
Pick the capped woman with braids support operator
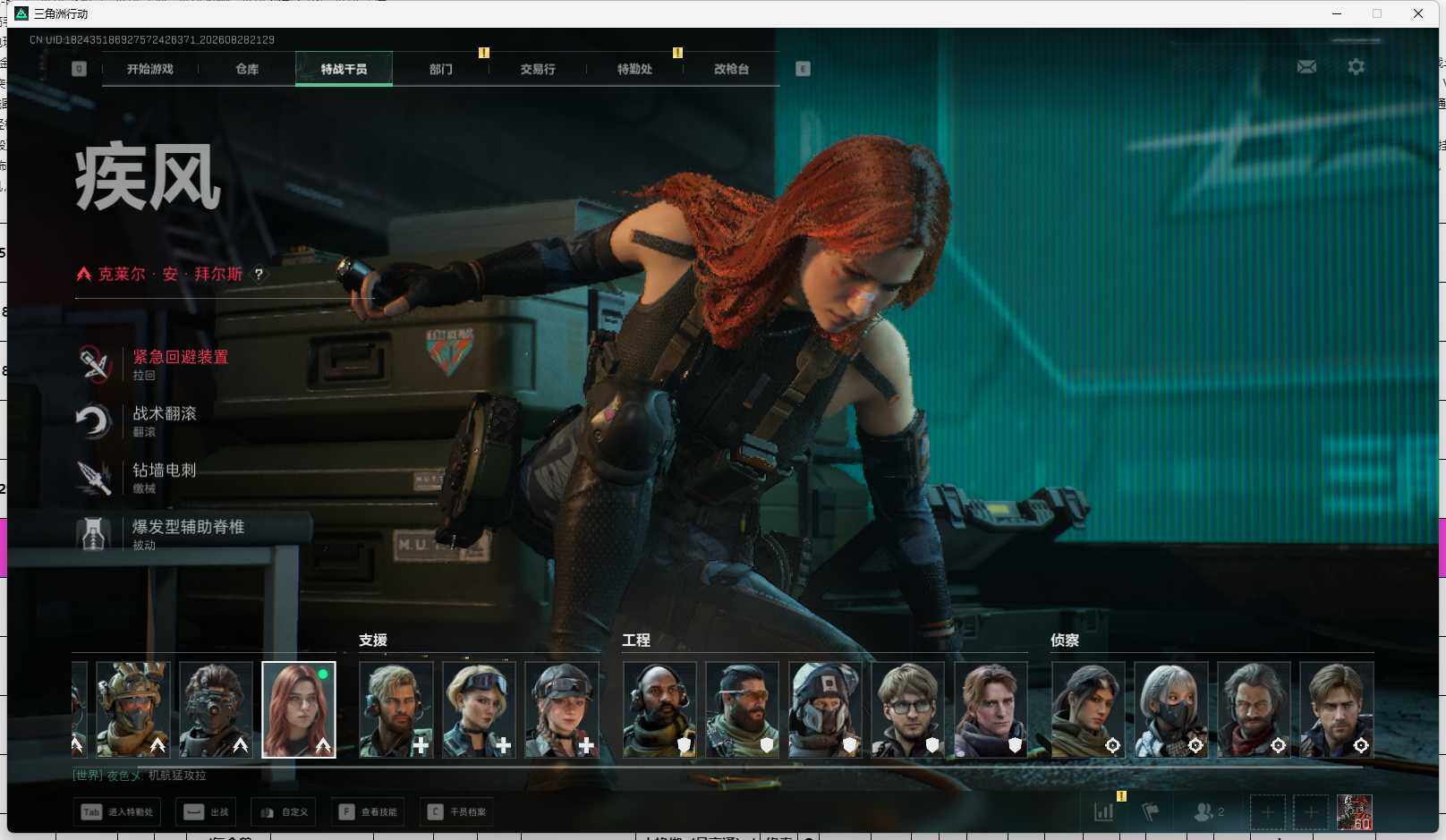(562, 709)
